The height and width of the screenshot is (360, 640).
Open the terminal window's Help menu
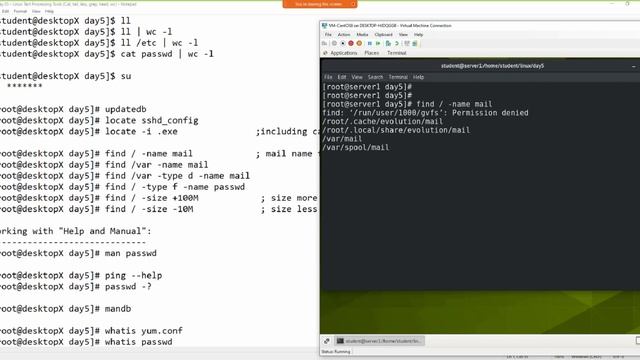(418, 77)
